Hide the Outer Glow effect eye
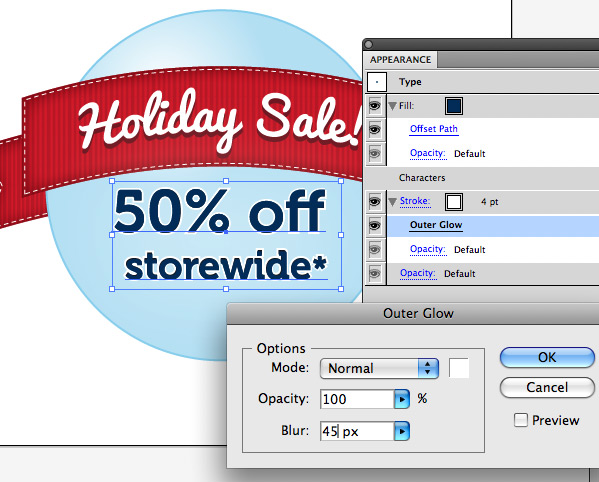The width and height of the screenshot is (599, 482). coord(375,225)
